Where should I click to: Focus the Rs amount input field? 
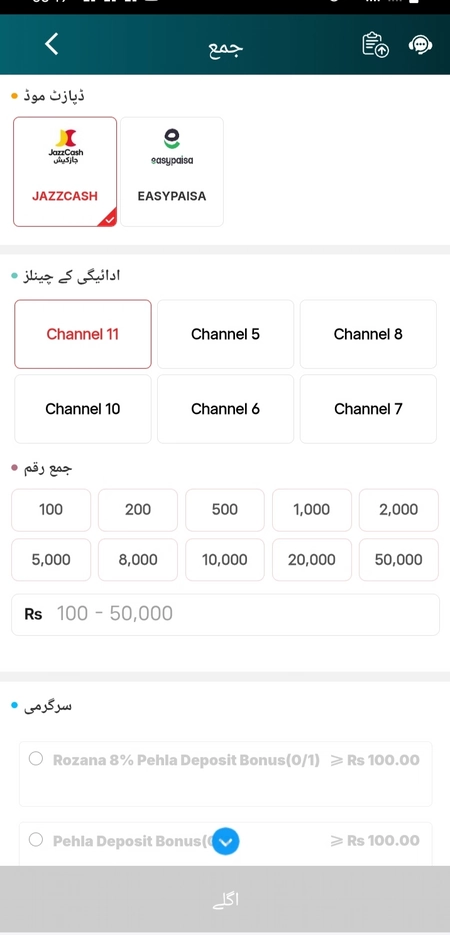[225, 614]
